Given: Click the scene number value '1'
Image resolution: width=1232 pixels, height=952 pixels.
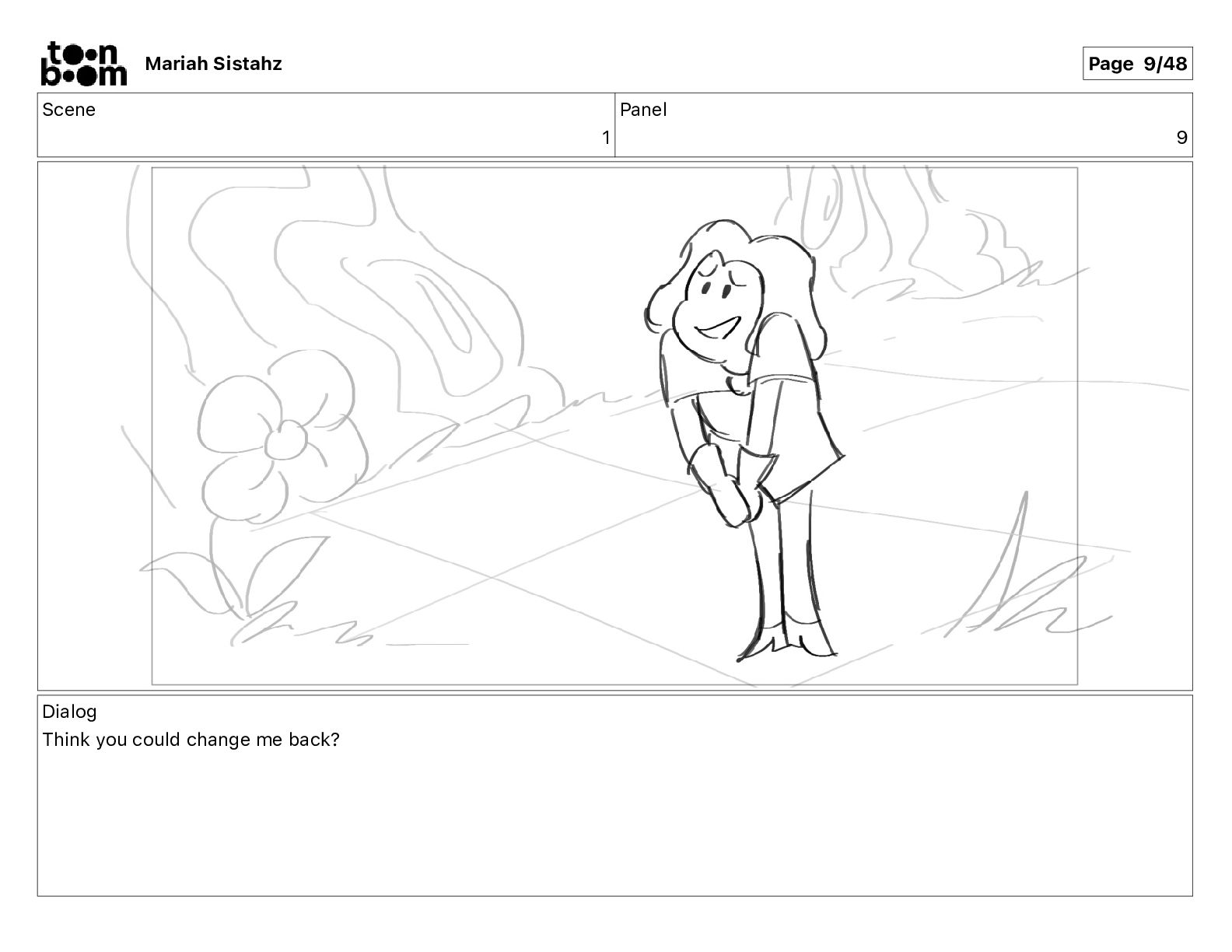Looking at the screenshot, I should [x=606, y=138].
